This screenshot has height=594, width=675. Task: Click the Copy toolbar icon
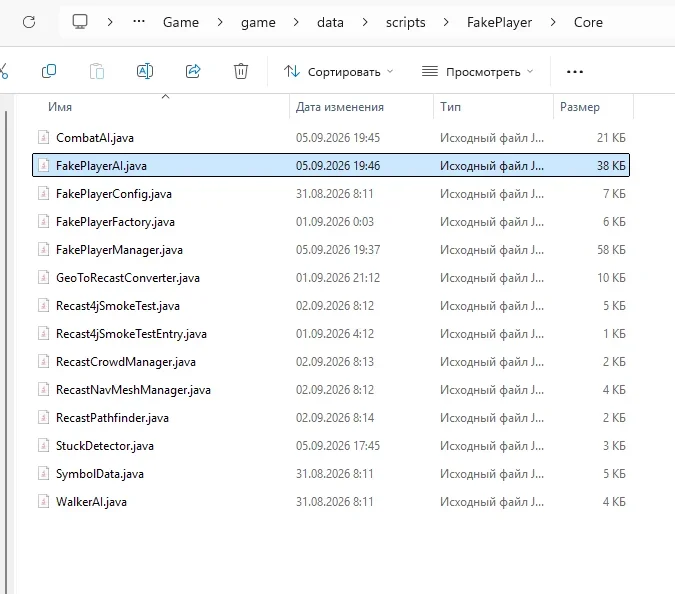click(49, 71)
